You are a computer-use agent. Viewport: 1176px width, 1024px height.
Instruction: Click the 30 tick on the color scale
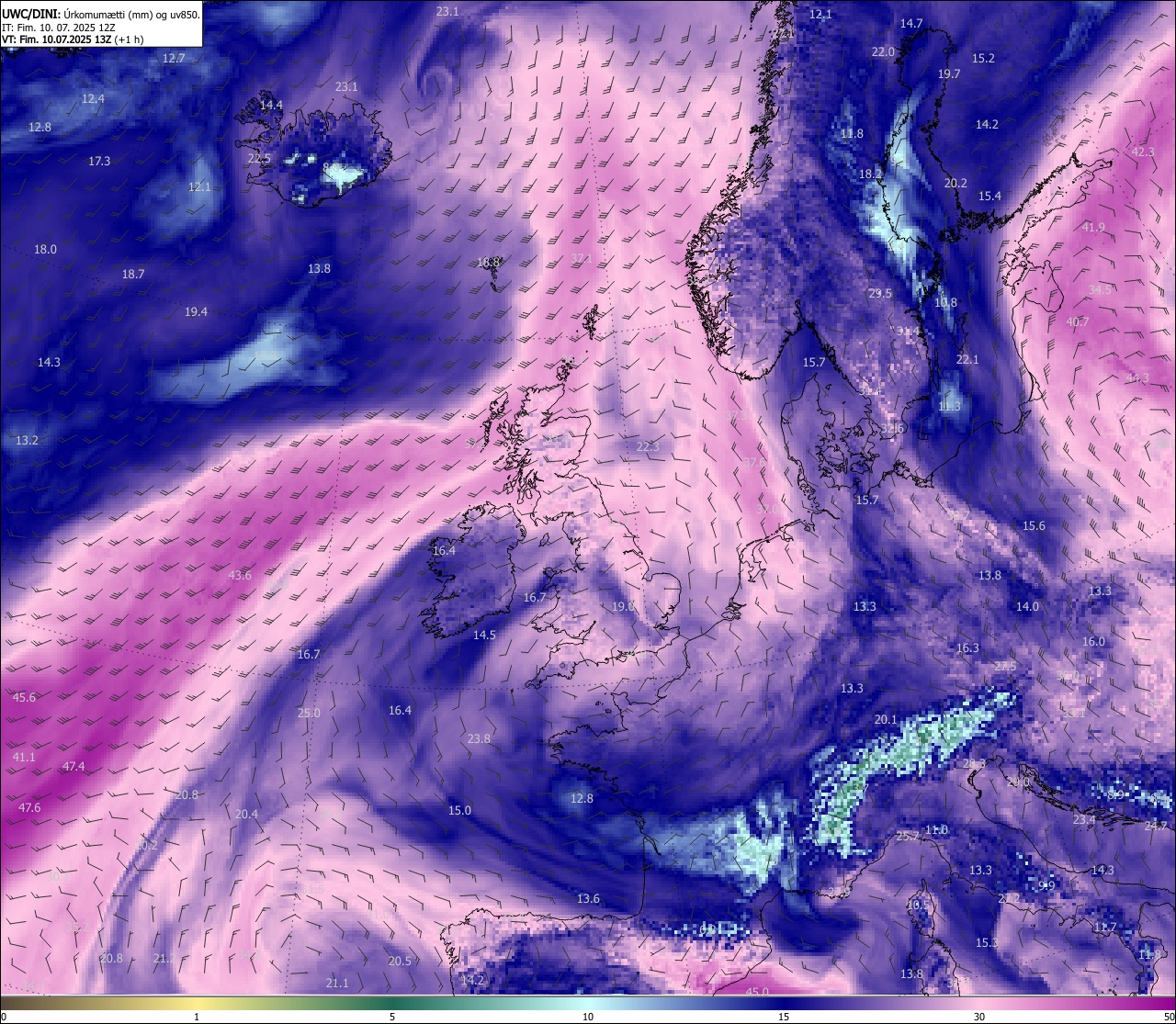tap(979, 1017)
